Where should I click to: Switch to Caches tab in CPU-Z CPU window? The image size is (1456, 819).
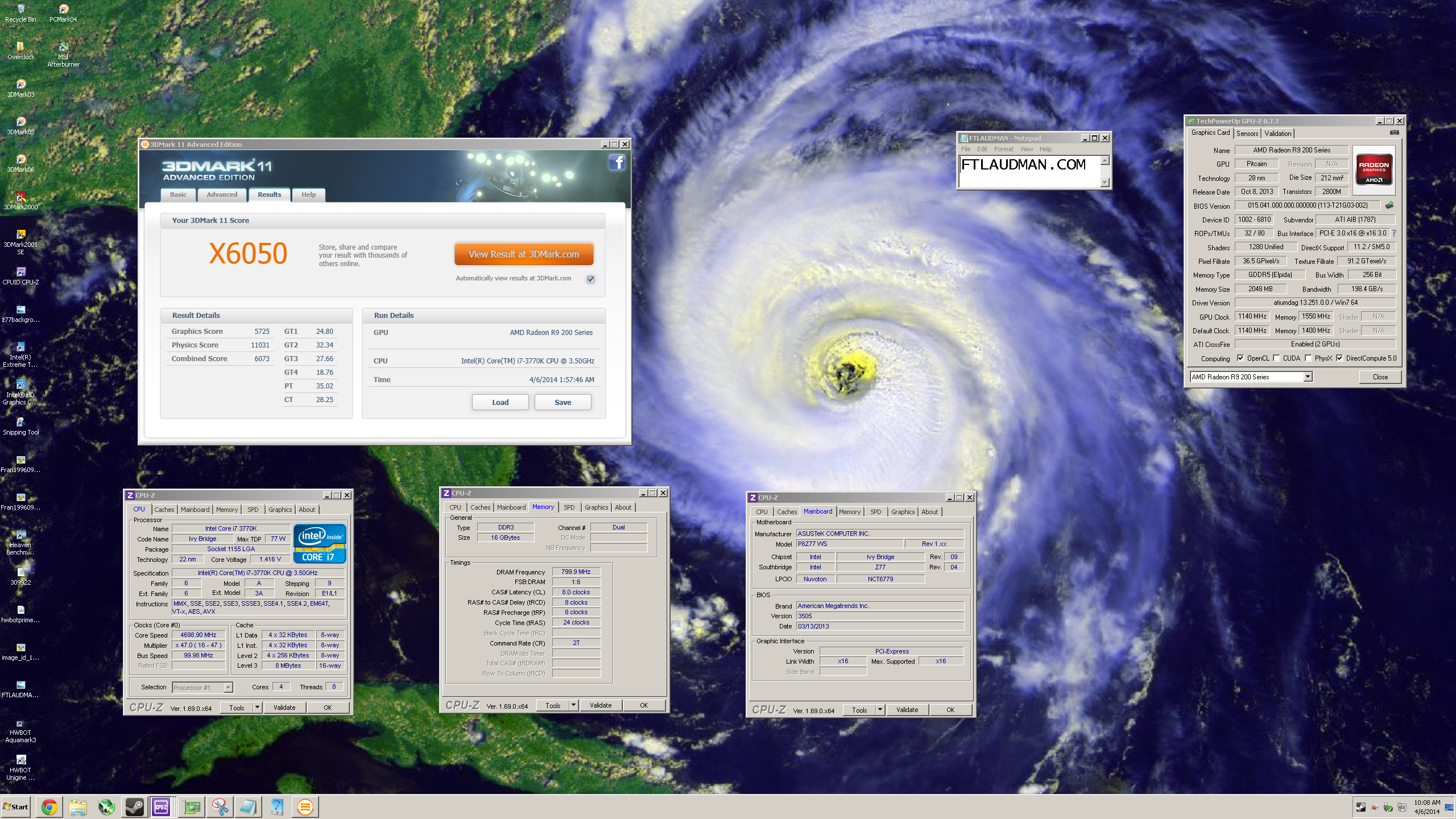tap(164, 510)
